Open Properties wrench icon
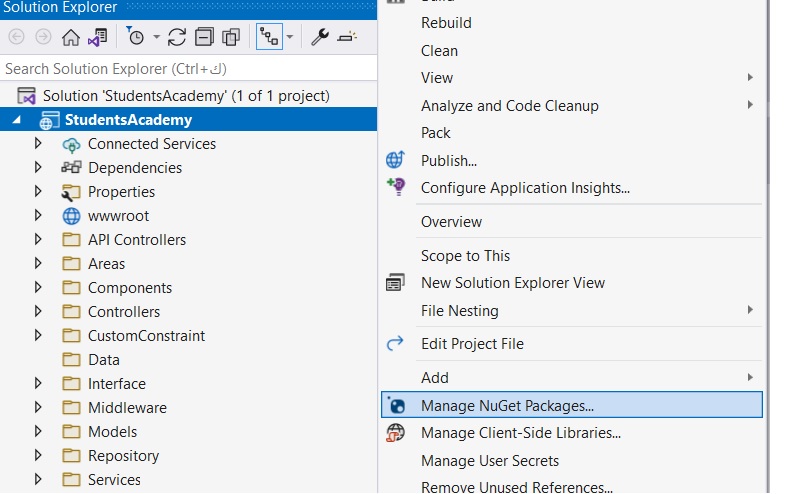 (320, 37)
